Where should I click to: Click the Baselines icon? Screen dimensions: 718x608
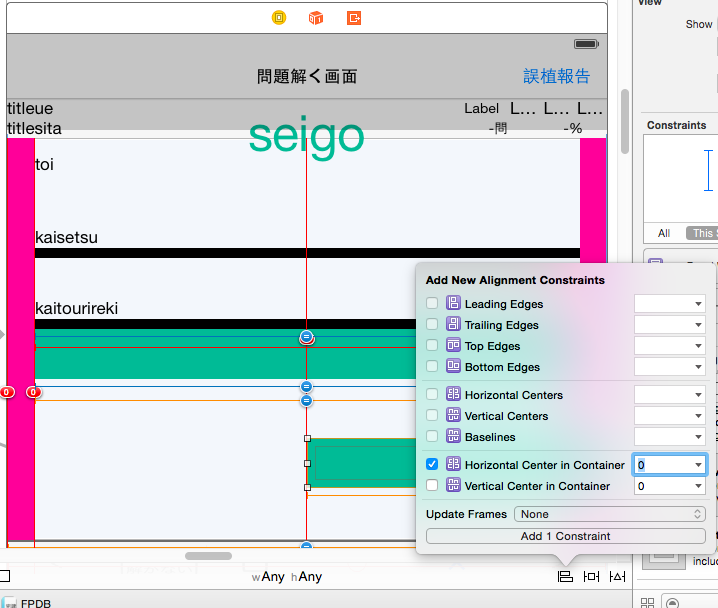[453, 436]
